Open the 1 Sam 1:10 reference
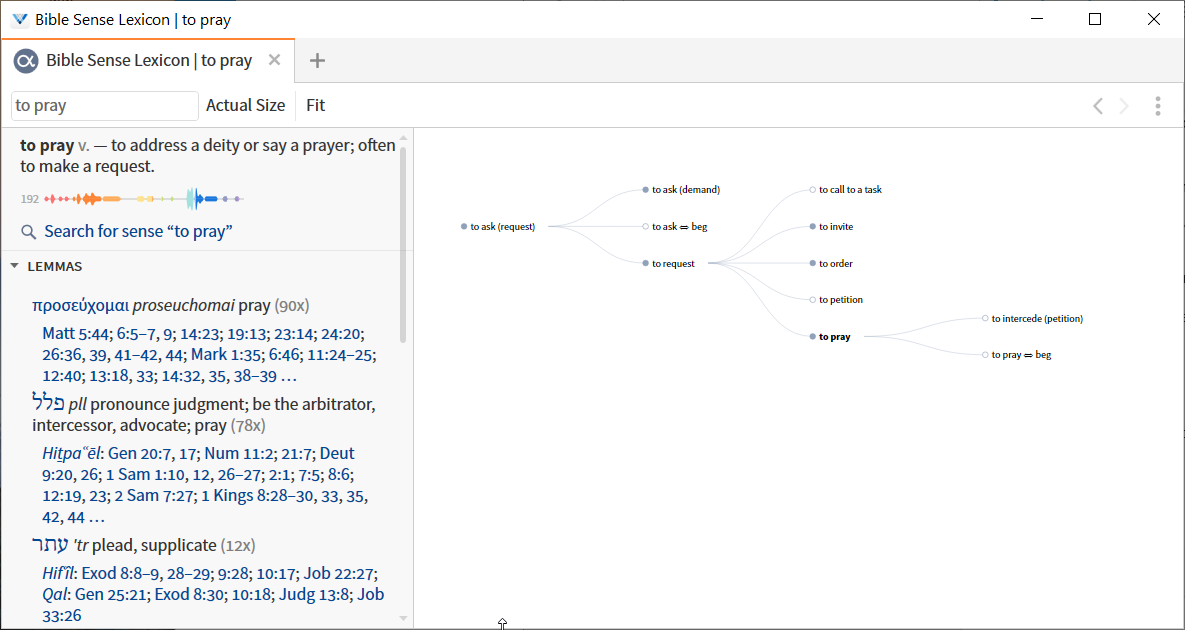 point(150,475)
